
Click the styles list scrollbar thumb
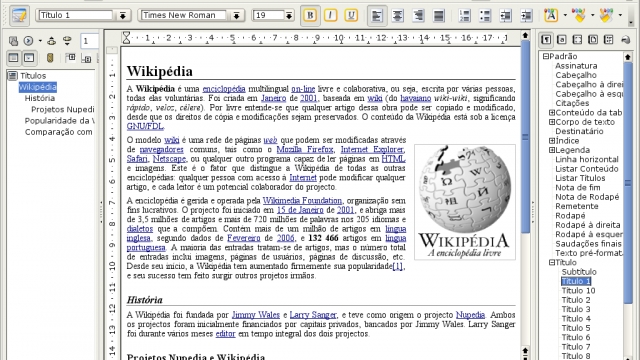pyautogui.click(x=628, y=182)
